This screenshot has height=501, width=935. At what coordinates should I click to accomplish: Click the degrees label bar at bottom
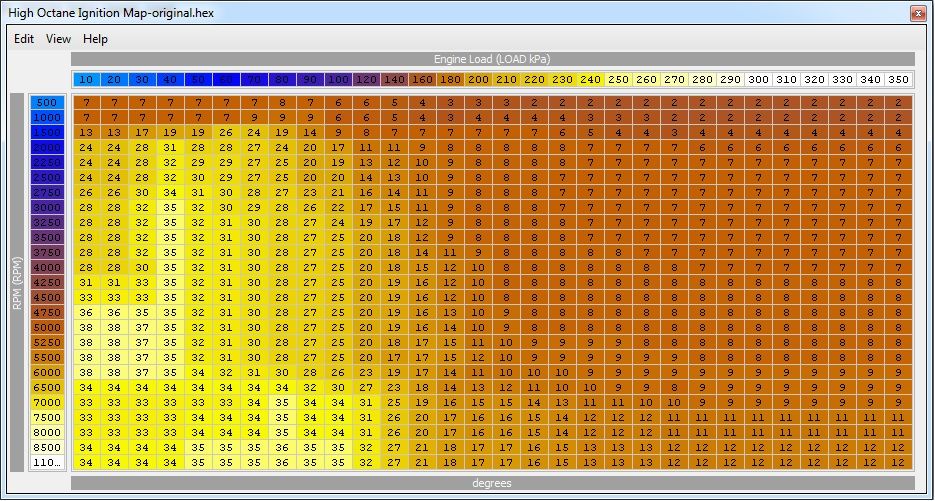click(492, 483)
